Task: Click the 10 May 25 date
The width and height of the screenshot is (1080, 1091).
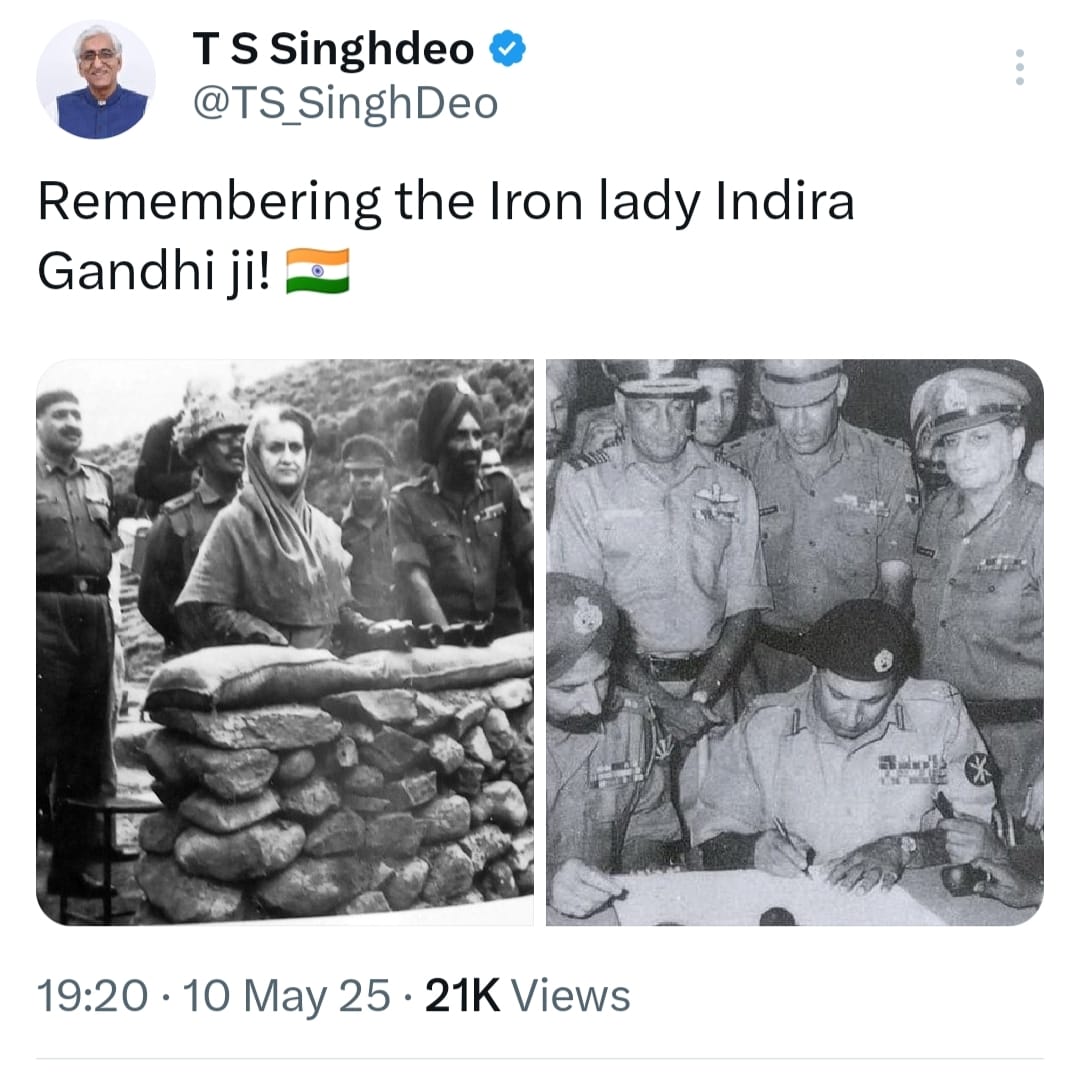Action: pos(286,996)
